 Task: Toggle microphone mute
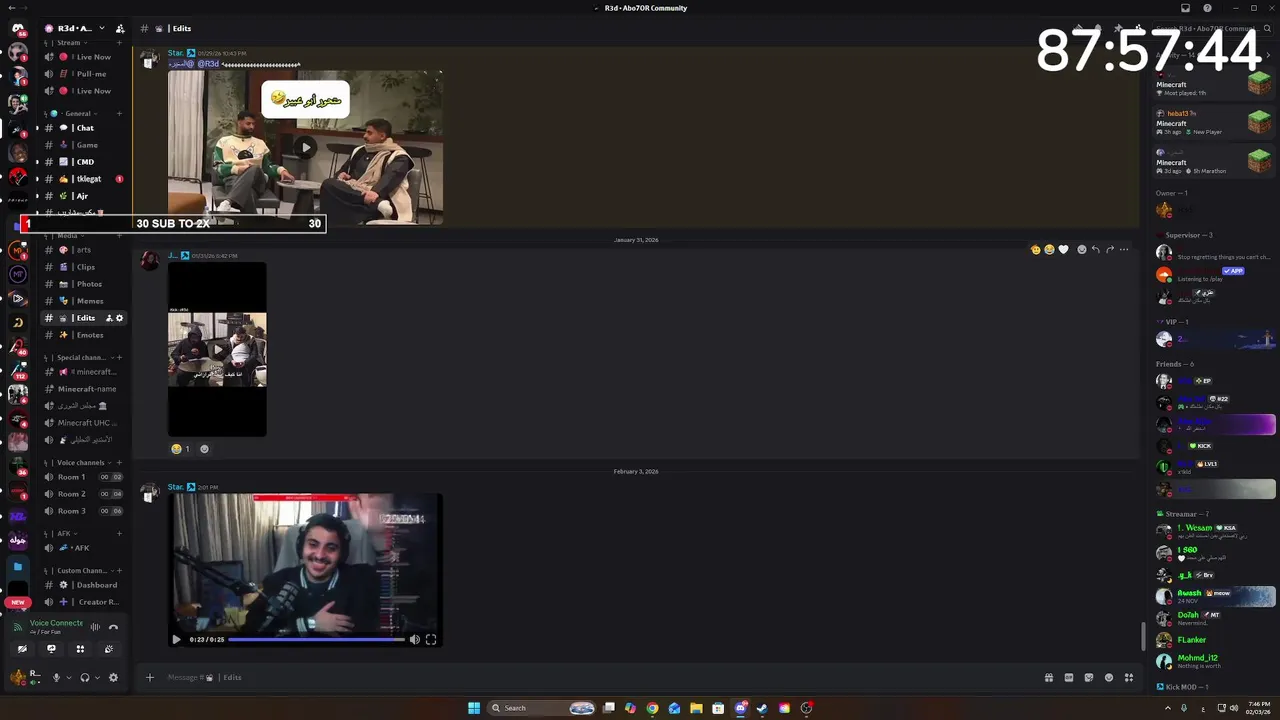click(x=56, y=677)
